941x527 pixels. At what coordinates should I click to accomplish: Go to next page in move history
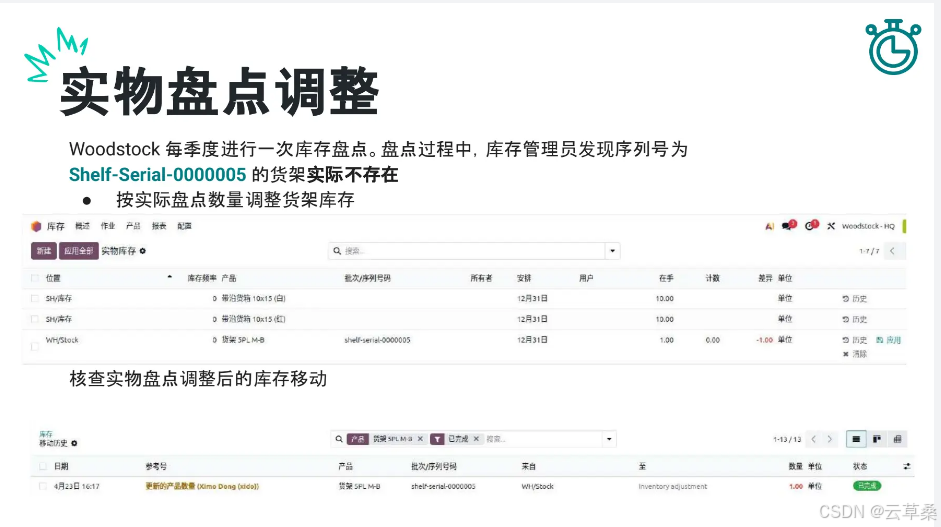829,439
